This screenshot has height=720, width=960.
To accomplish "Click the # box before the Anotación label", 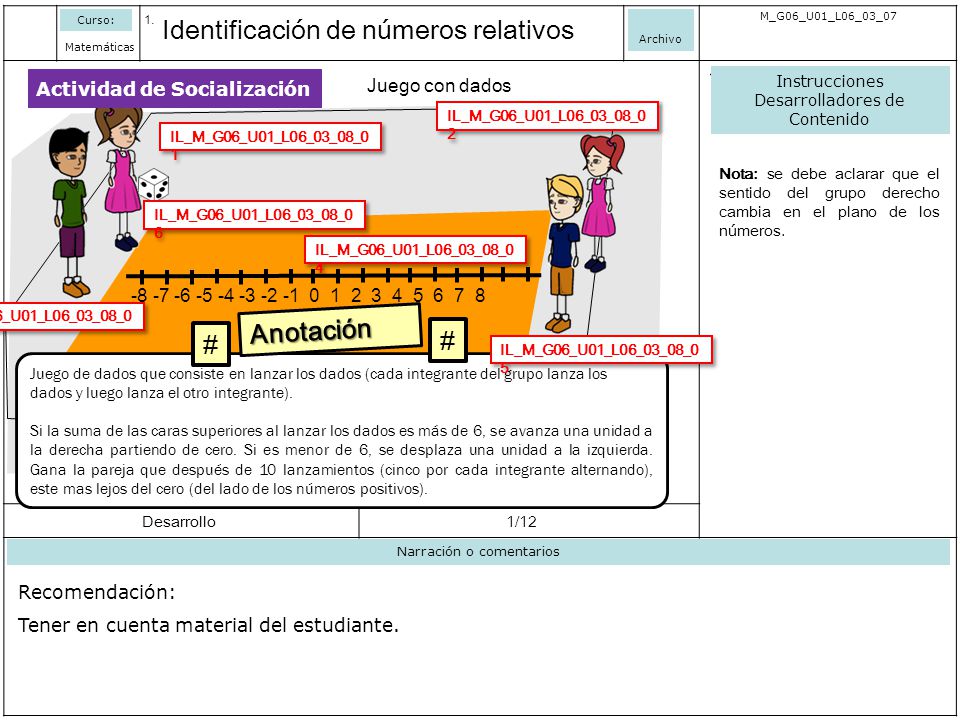I will (x=211, y=344).
